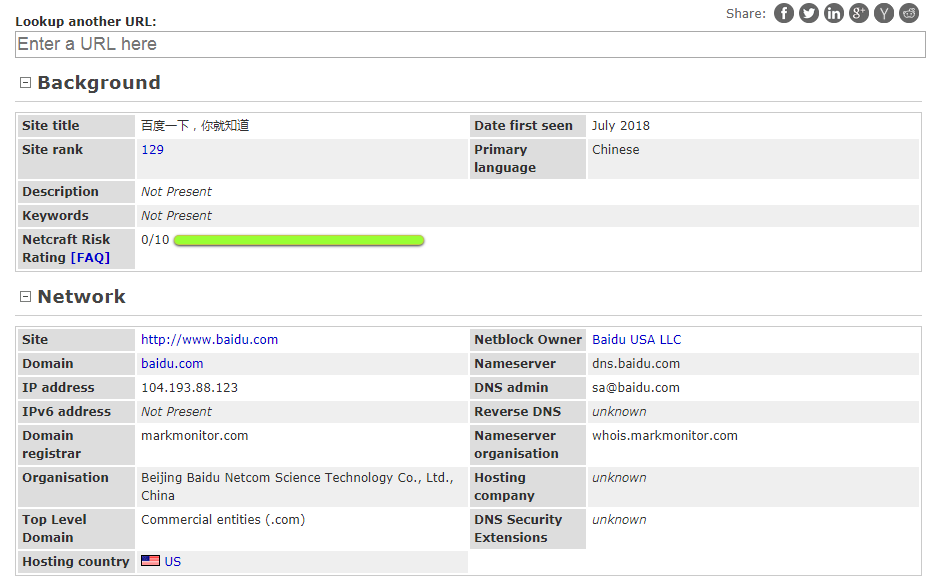The image size is (927, 580).
Task: Click the Background section heading
Action: pyautogui.click(x=99, y=83)
